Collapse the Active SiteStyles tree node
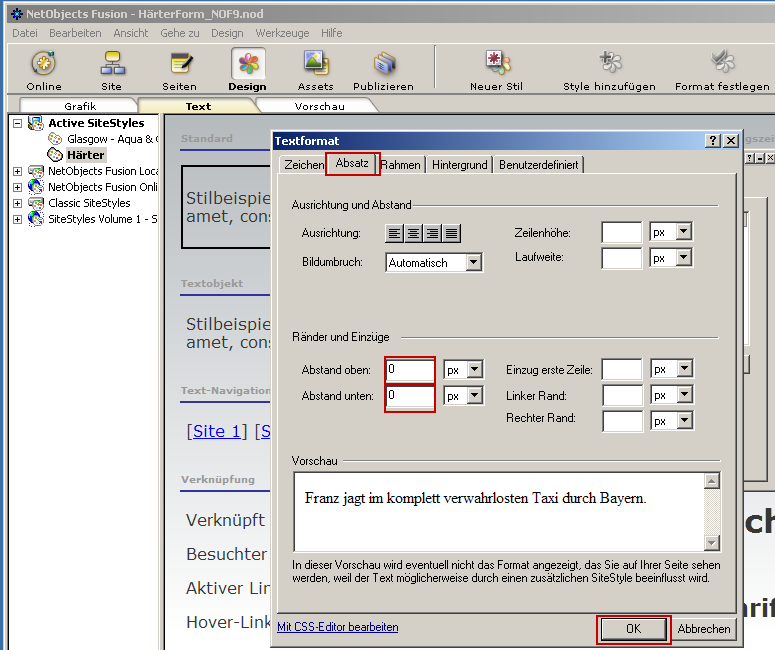This screenshot has width=775, height=650. tap(17, 123)
